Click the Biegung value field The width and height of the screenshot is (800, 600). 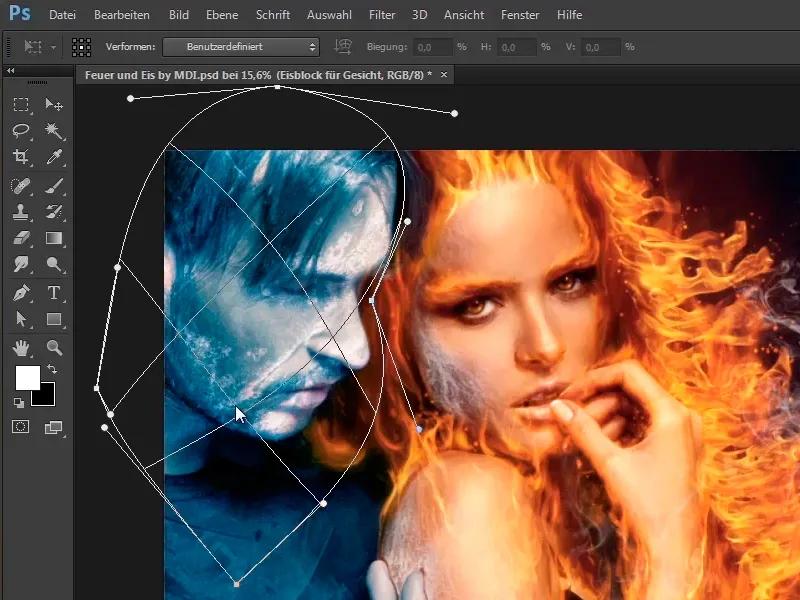433,47
